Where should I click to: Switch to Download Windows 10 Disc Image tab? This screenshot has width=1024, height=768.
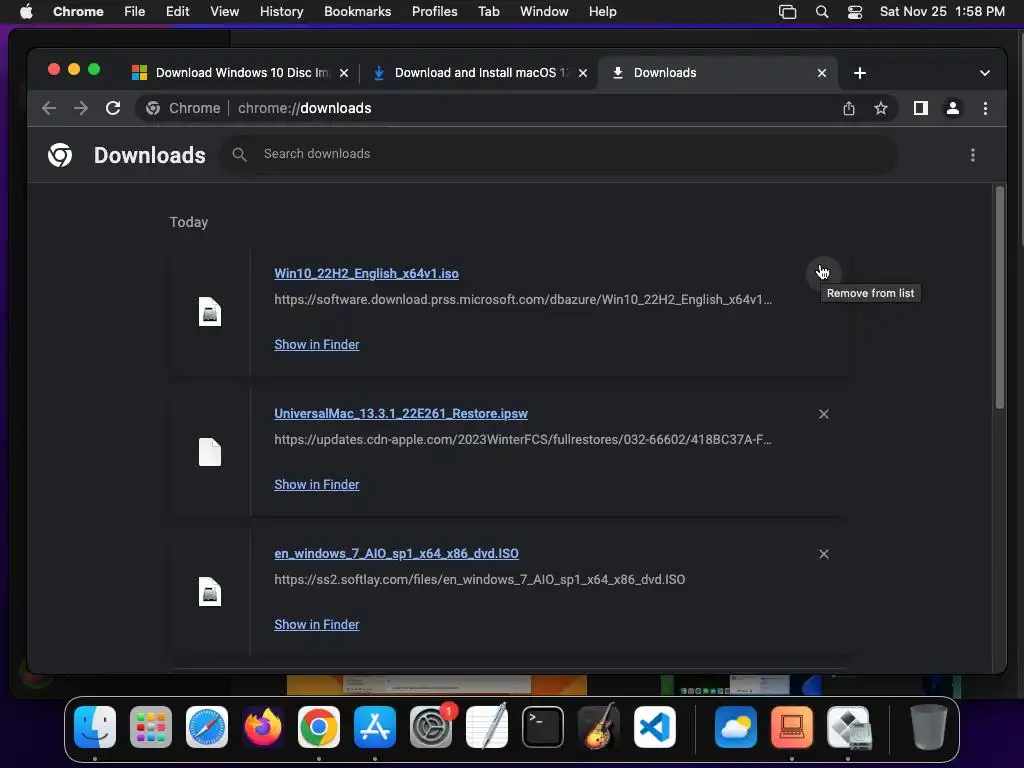[238, 73]
